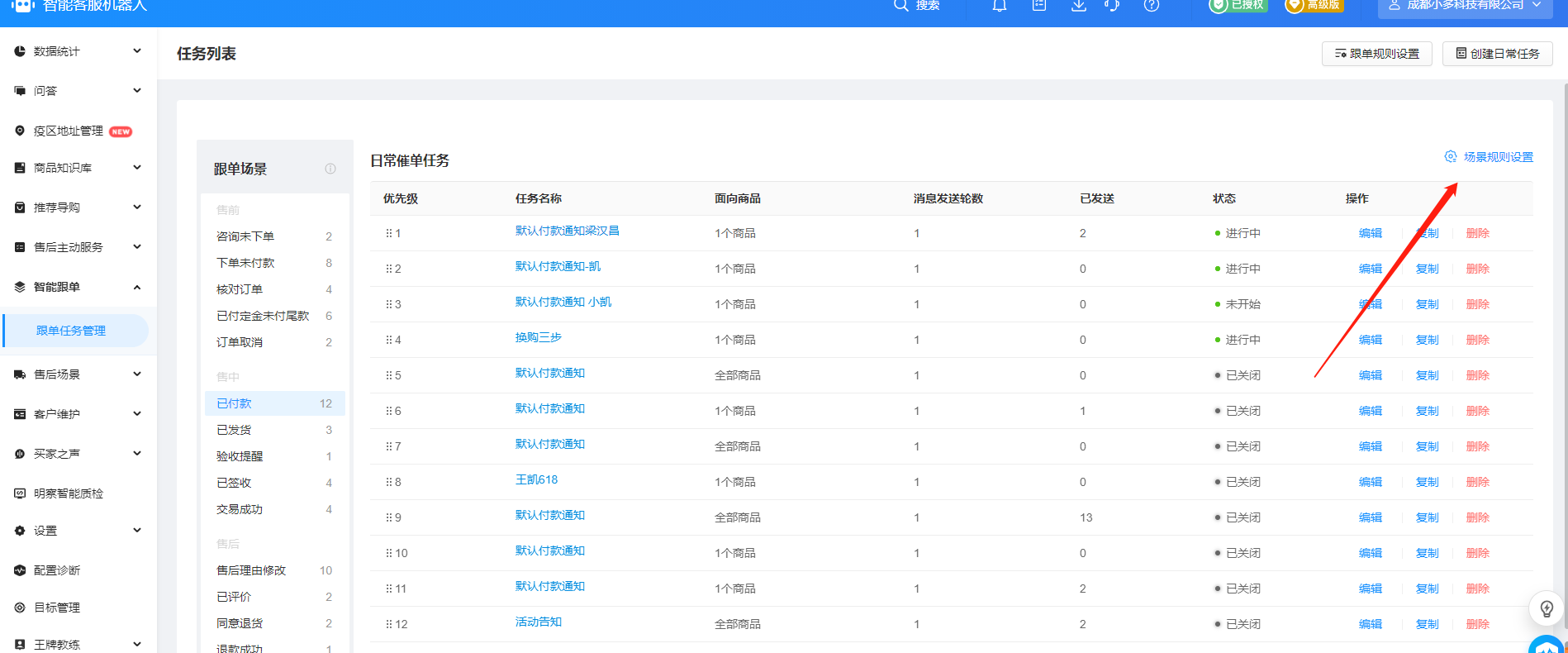The width and height of the screenshot is (1568, 653).
Task: Open 跟单规则设置 button
Action: [x=1377, y=54]
